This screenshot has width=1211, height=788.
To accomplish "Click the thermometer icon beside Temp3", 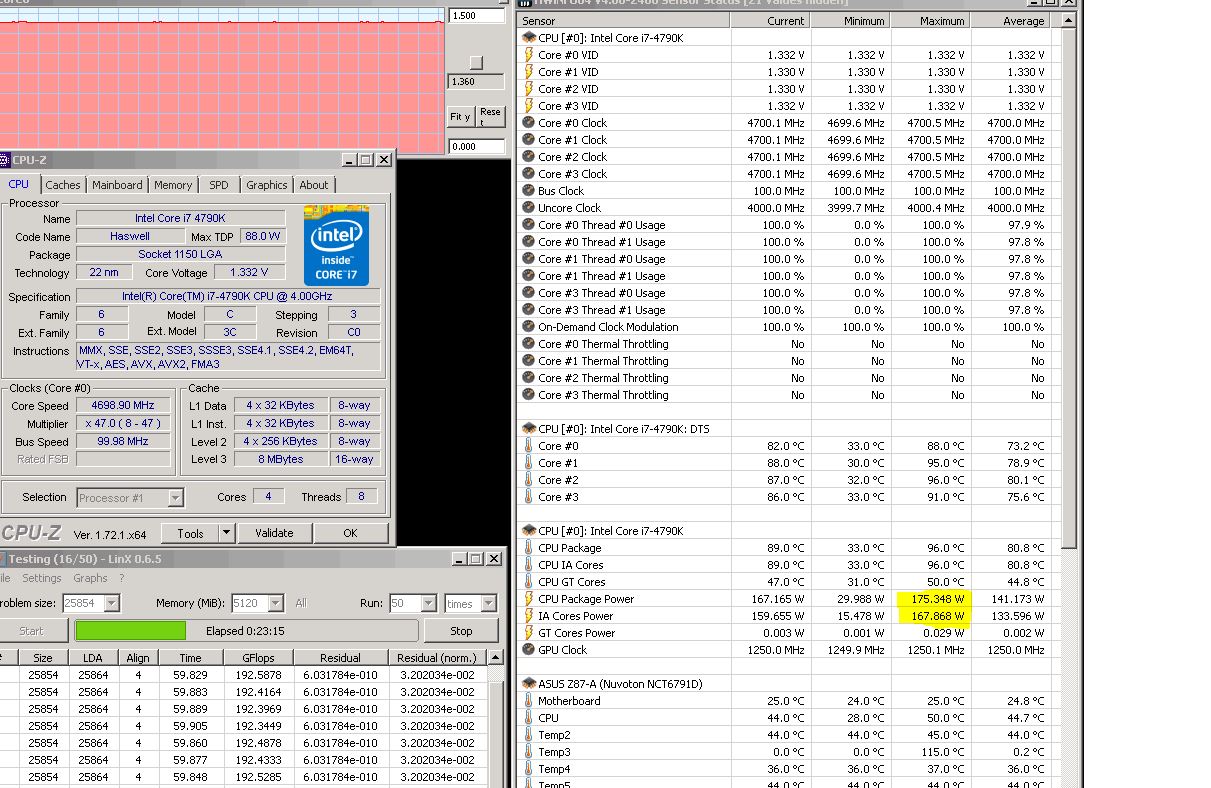I will [x=529, y=752].
